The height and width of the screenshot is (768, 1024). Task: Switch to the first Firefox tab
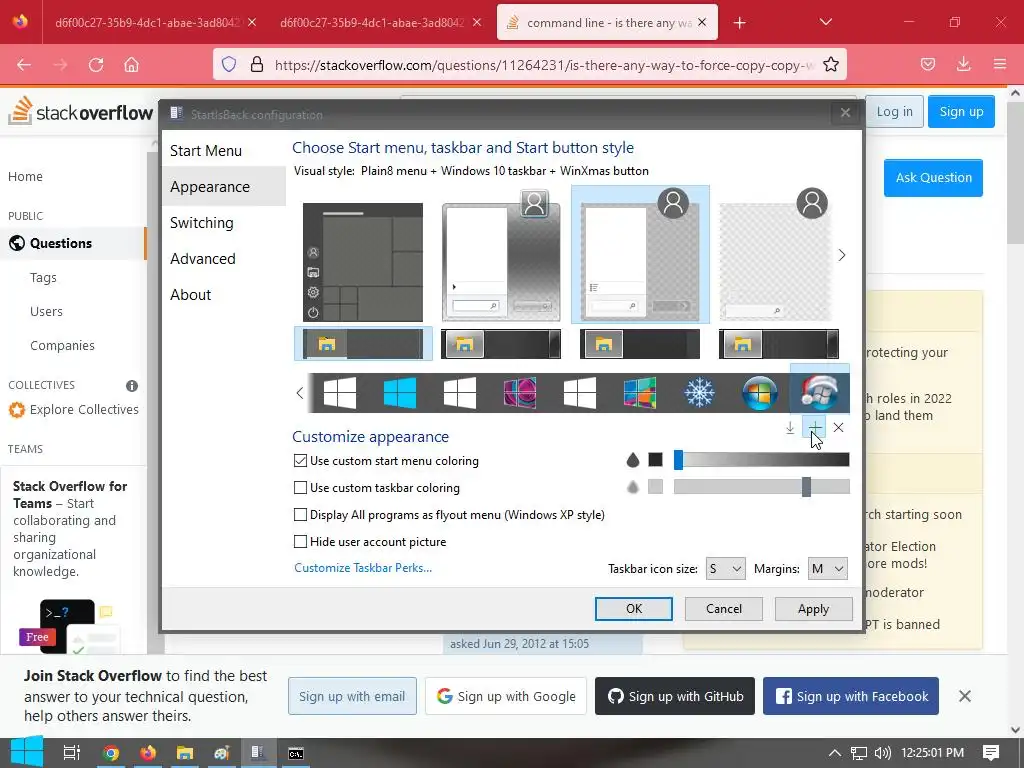click(147, 22)
